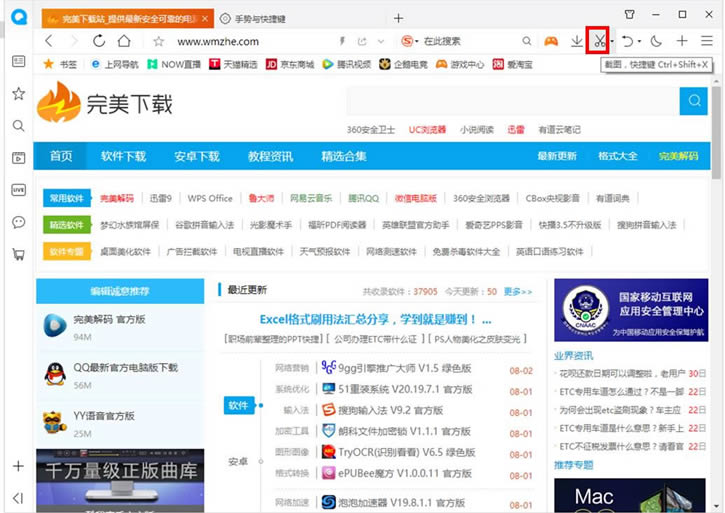Click the QQ browser logo icon

(x=19, y=17)
